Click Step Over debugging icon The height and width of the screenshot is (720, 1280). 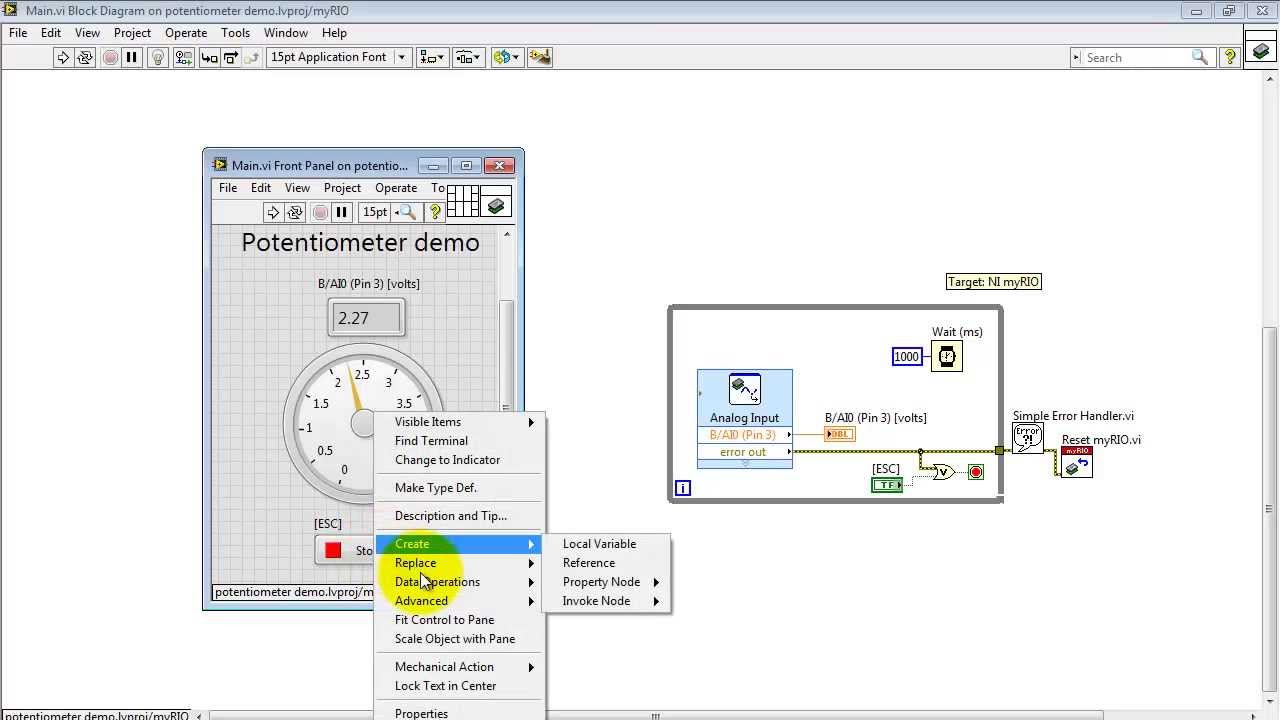230,57
